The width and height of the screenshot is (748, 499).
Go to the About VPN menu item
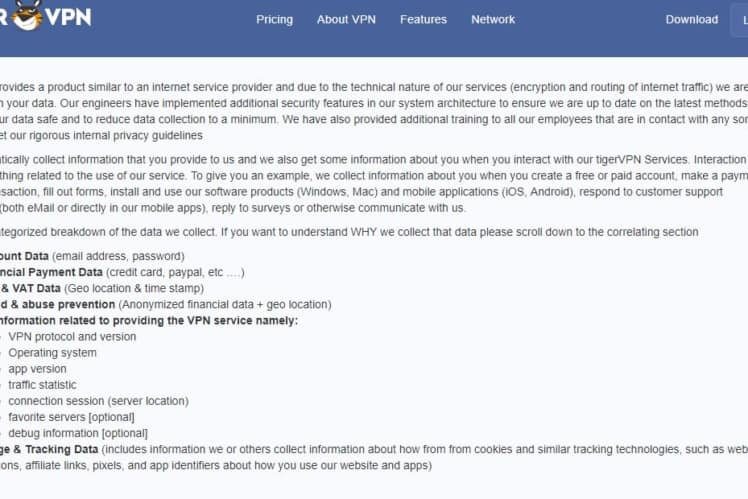pyautogui.click(x=346, y=19)
